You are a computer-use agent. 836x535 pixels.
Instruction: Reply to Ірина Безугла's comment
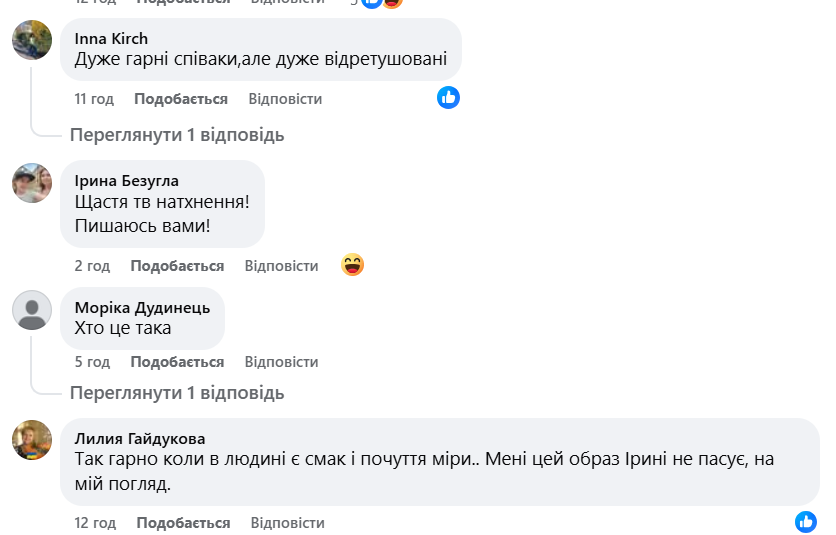tap(281, 266)
